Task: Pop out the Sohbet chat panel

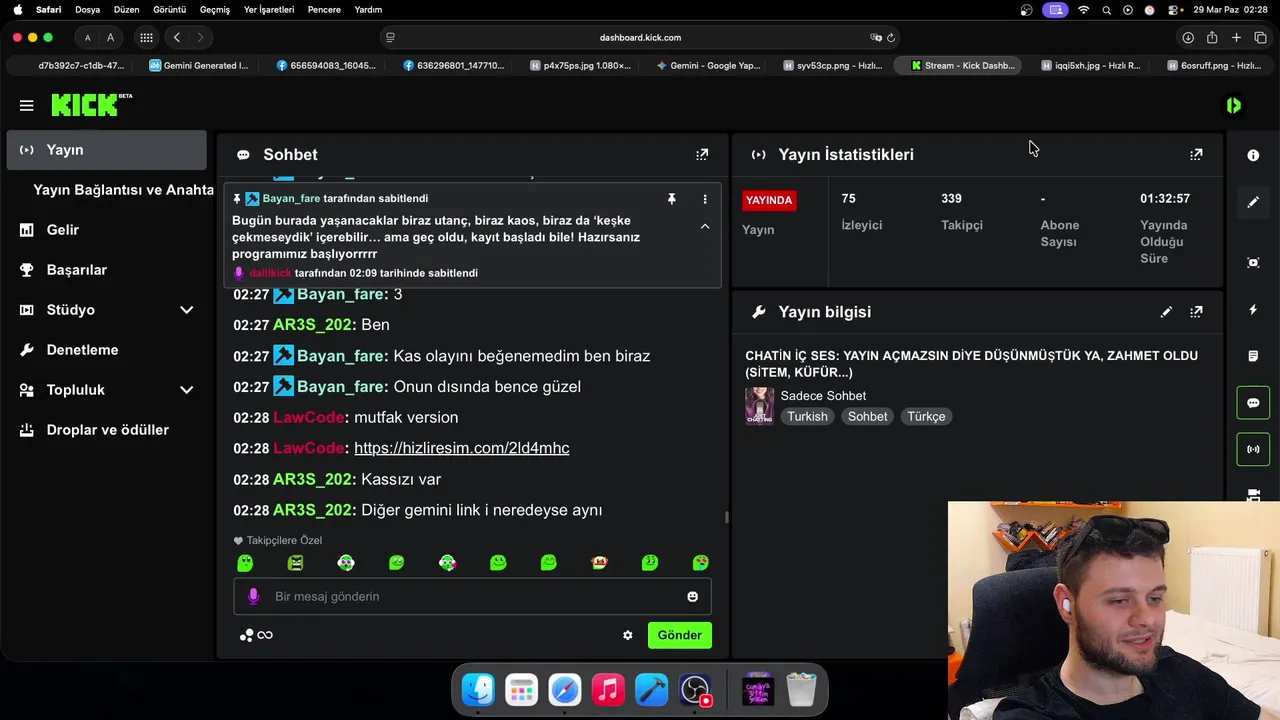Action: tap(702, 155)
